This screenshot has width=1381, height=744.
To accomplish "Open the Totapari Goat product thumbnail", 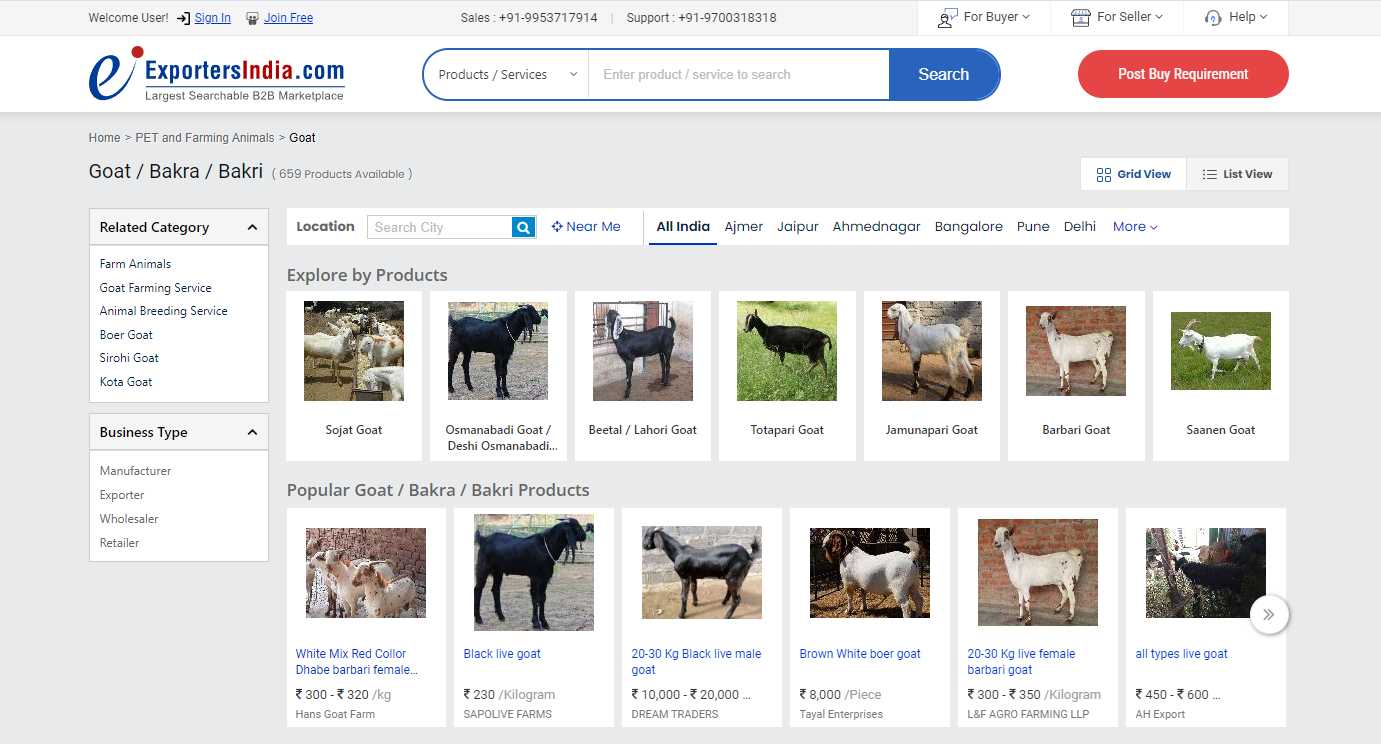I will click(x=787, y=351).
